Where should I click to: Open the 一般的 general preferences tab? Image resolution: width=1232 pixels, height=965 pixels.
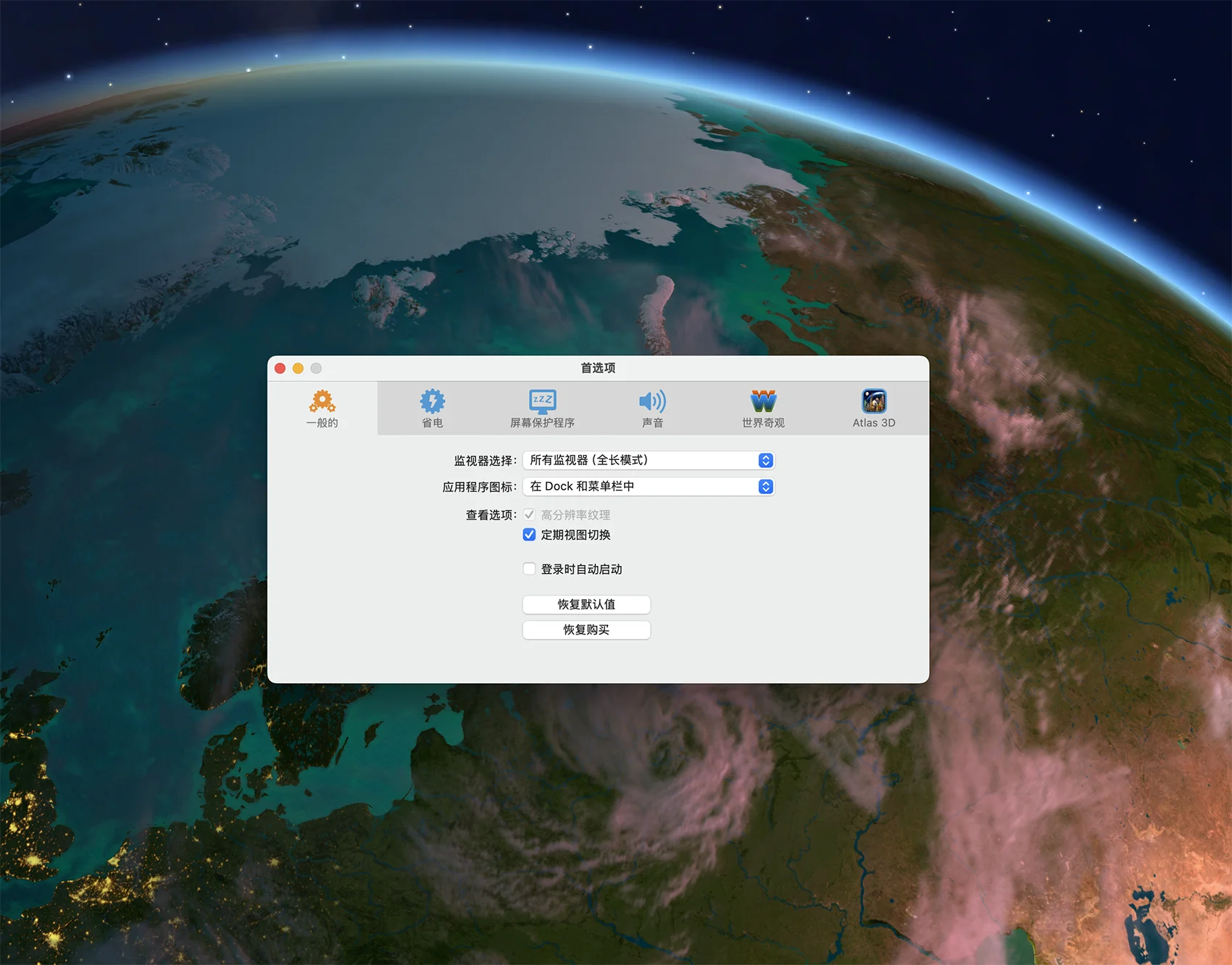[x=322, y=409]
